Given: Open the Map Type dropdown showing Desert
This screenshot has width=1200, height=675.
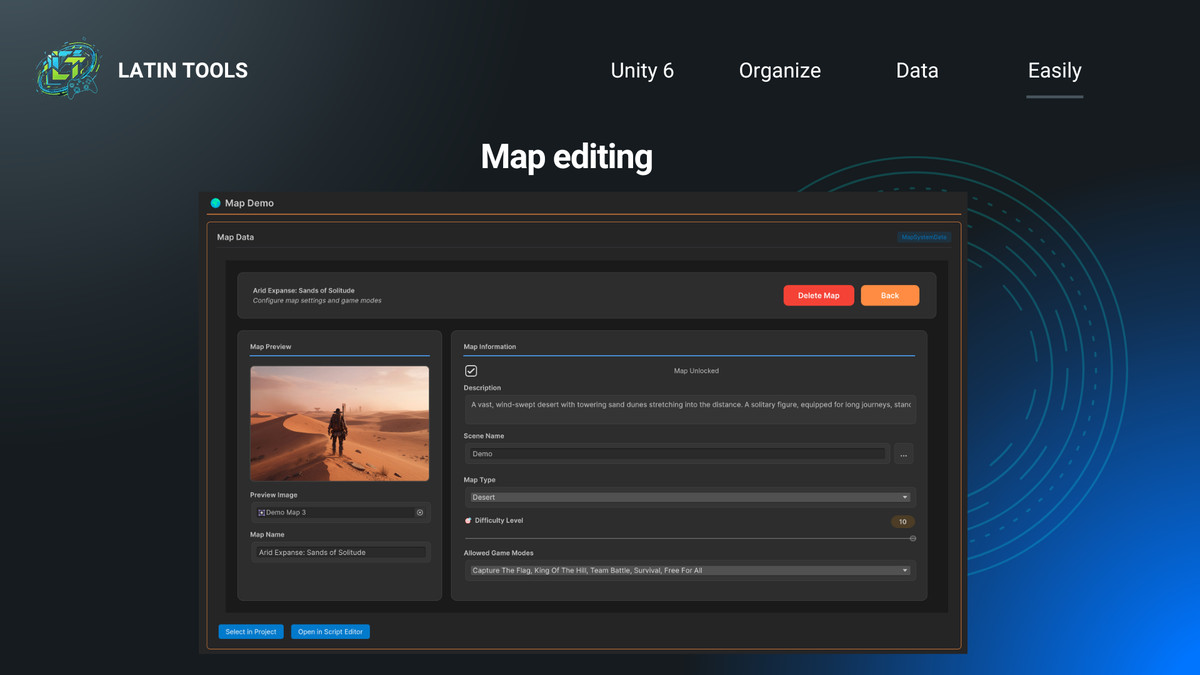Looking at the screenshot, I should tap(690, 497).
